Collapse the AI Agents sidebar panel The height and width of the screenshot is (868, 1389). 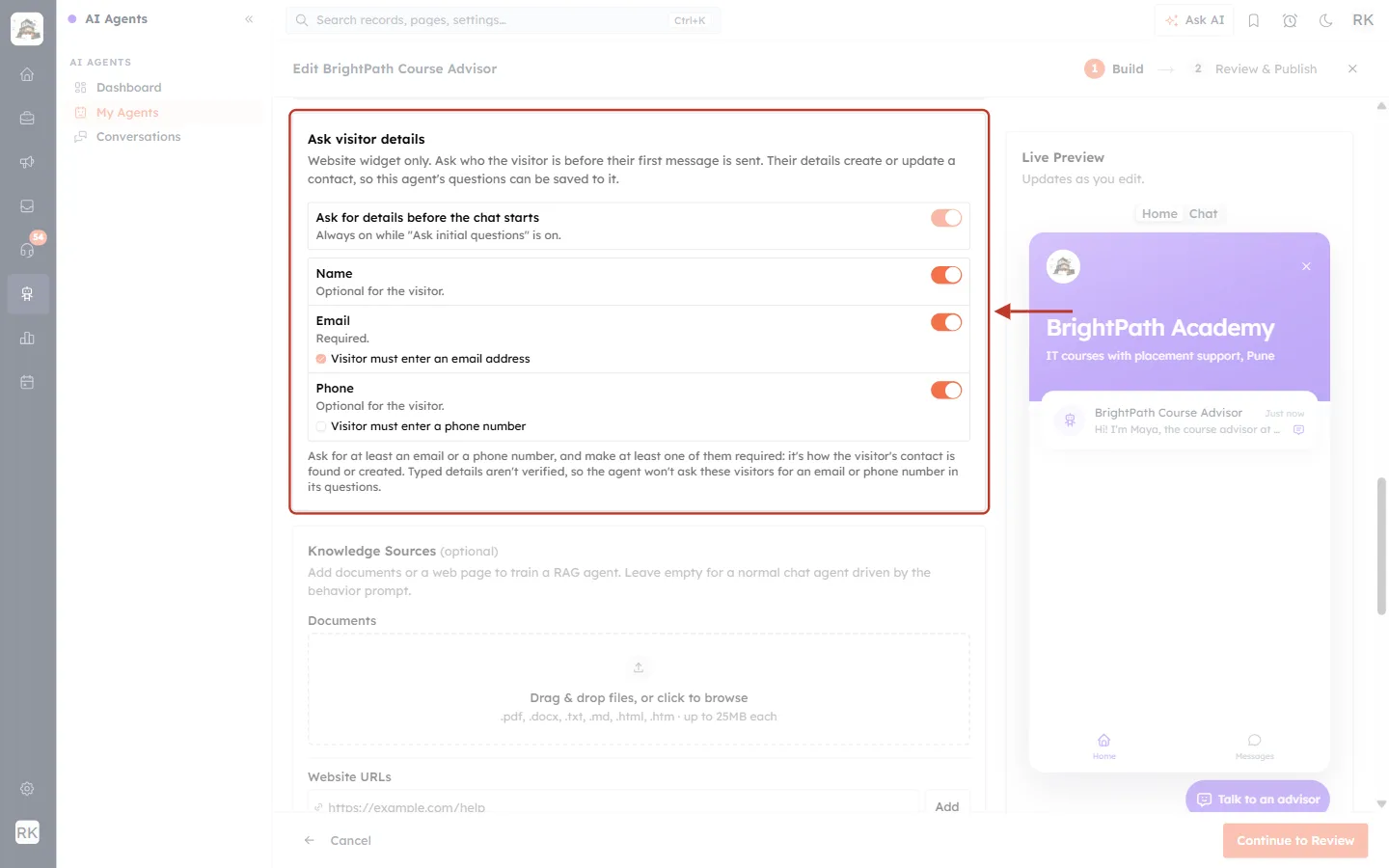tap(249, 19)
